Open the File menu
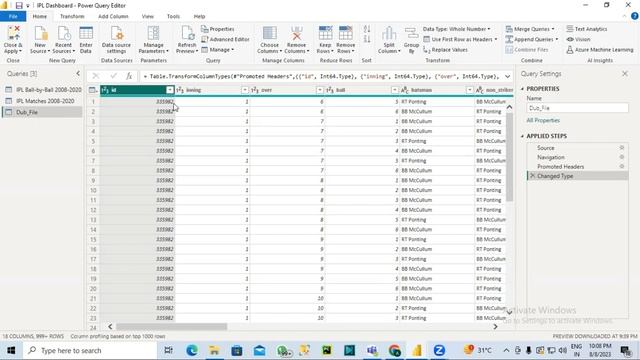640x360 pixels. click(x=13, y=16)
